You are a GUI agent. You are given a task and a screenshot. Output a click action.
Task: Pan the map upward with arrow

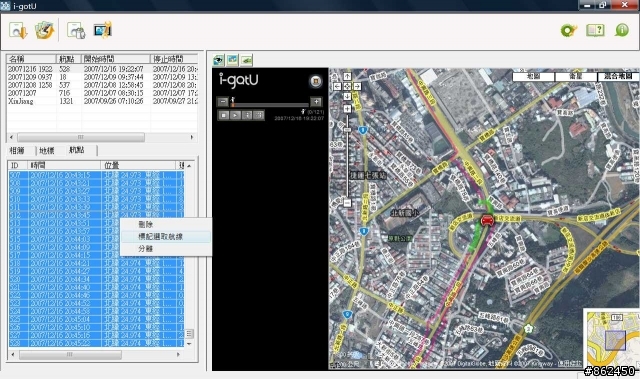[347, 76]
